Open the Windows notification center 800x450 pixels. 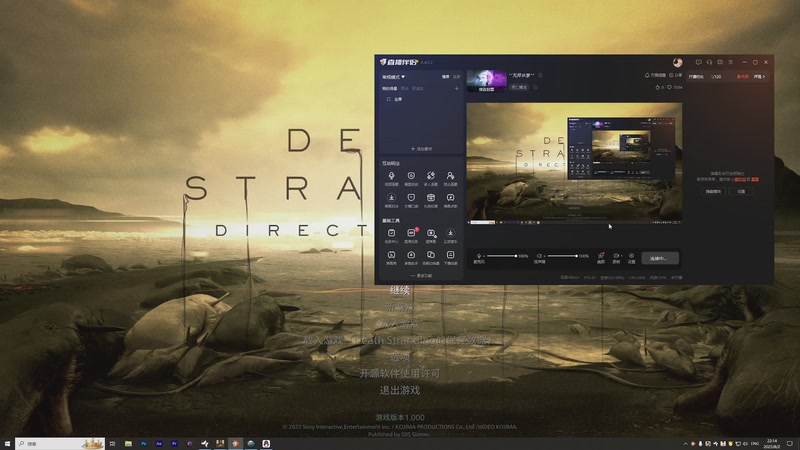click(x=790, y=444)
